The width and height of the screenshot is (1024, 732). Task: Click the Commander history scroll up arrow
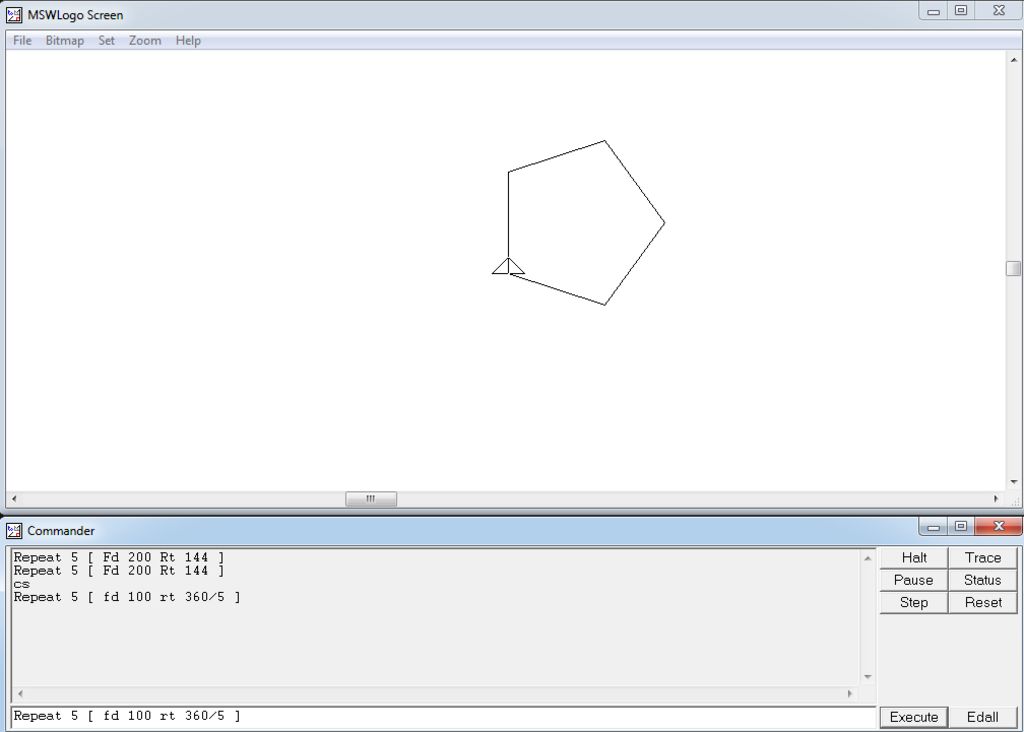tap(867, 558)
